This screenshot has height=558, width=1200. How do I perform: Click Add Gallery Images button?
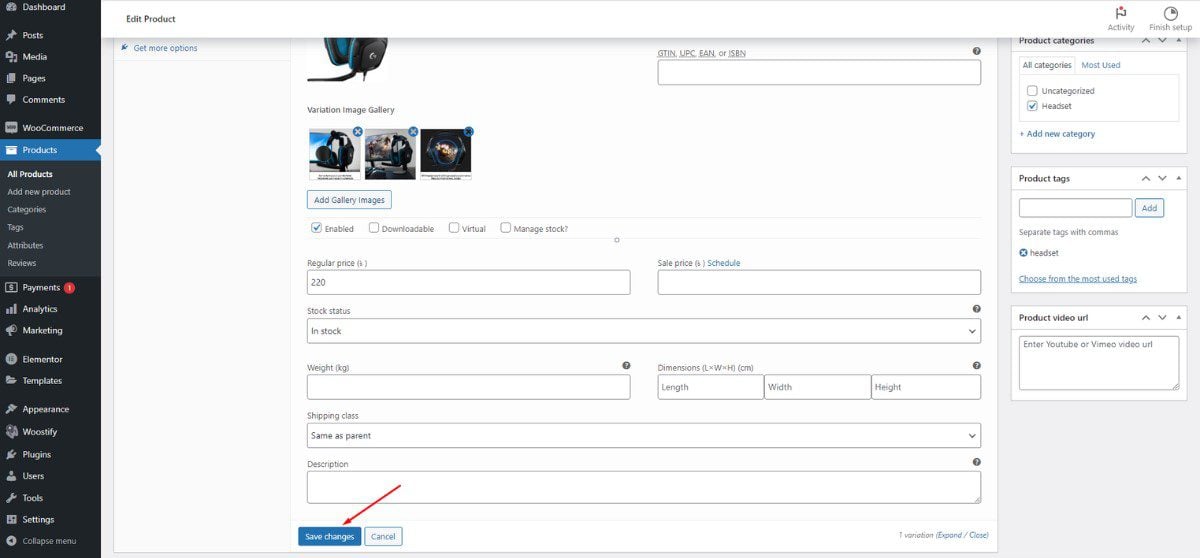pos(349,200)
